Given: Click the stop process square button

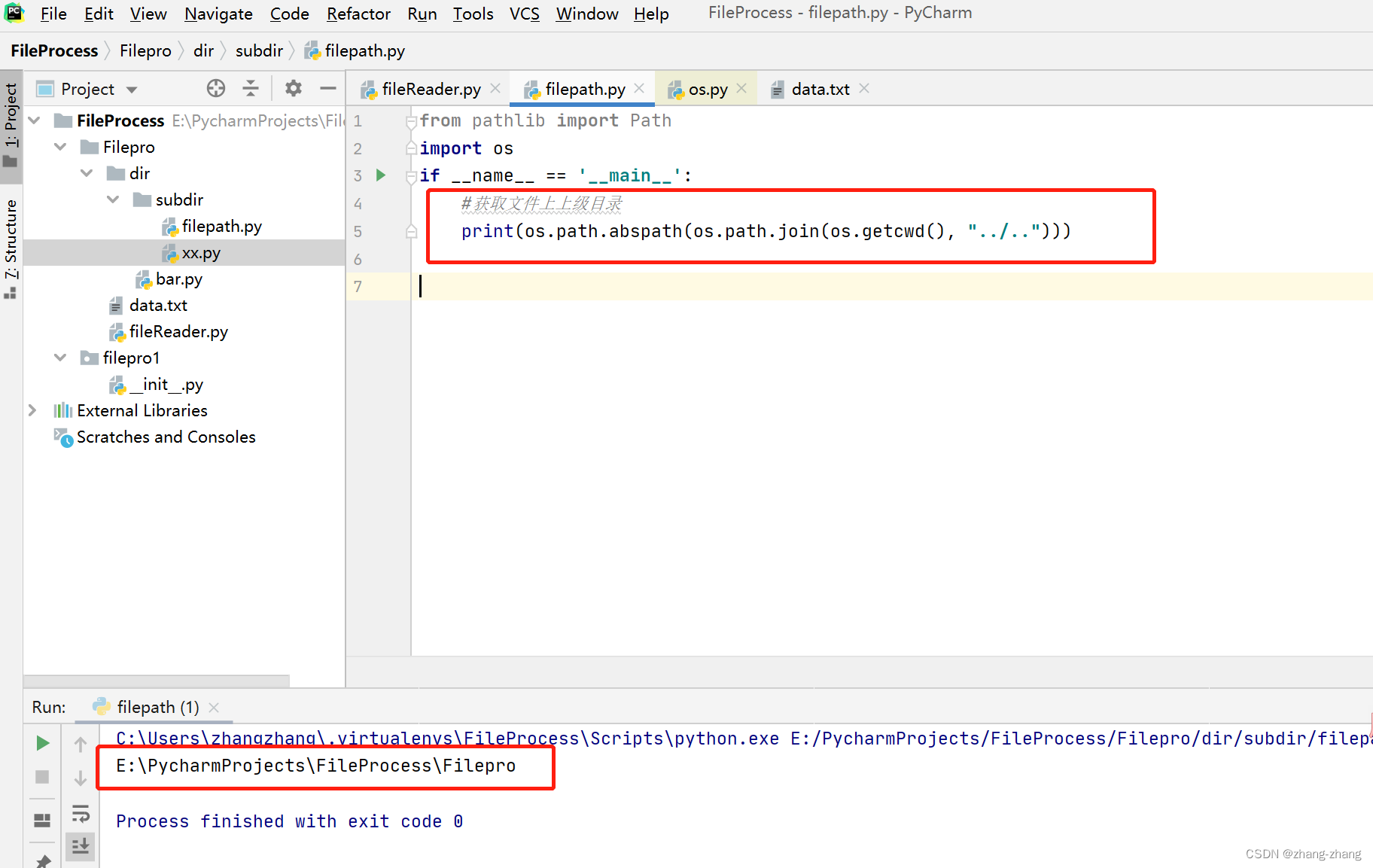Looking at the screenshot, I should tap(43, 777).
